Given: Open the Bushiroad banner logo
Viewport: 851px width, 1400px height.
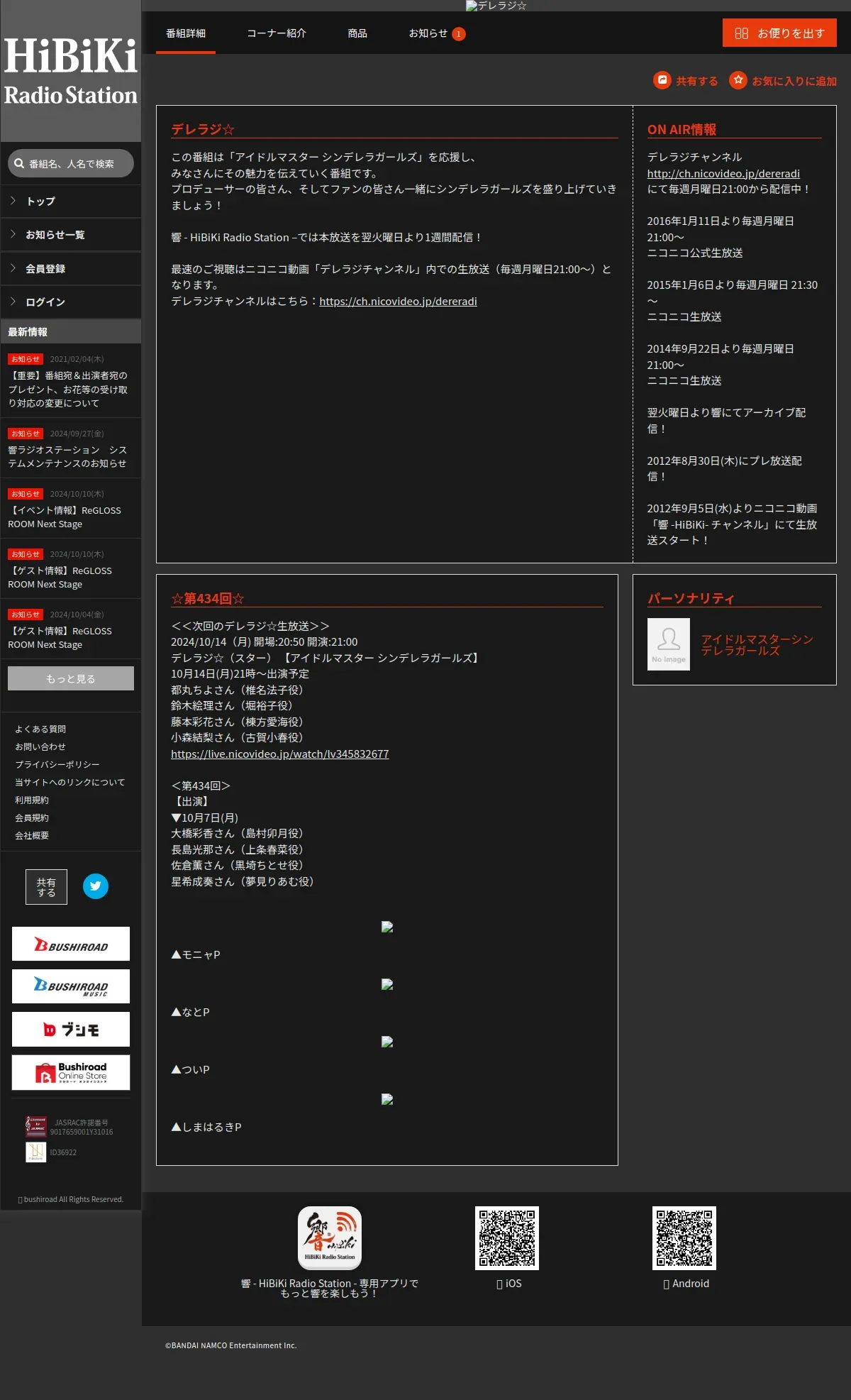Looking at the screenshot, I should pyautogui.click(x=71, y=944).
